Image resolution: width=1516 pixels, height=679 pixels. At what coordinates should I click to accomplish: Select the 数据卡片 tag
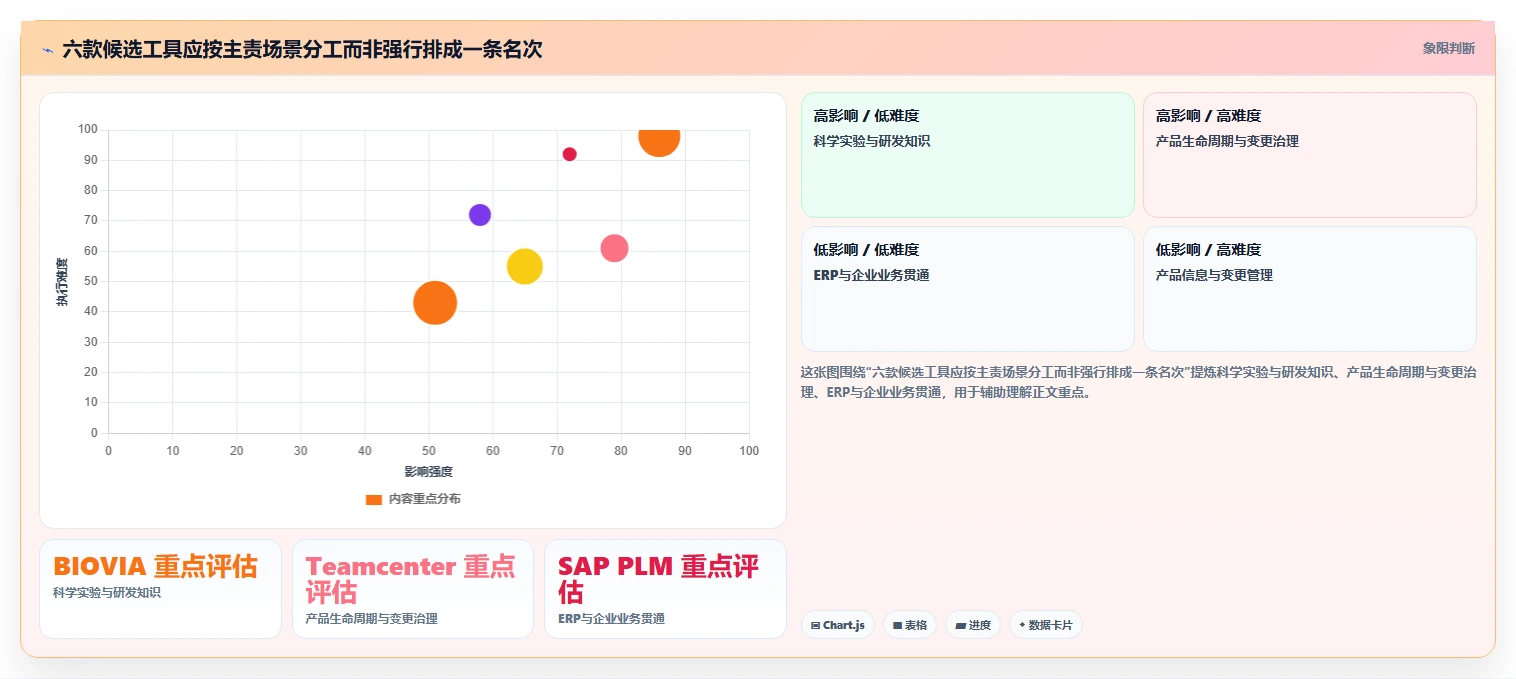1046,625
